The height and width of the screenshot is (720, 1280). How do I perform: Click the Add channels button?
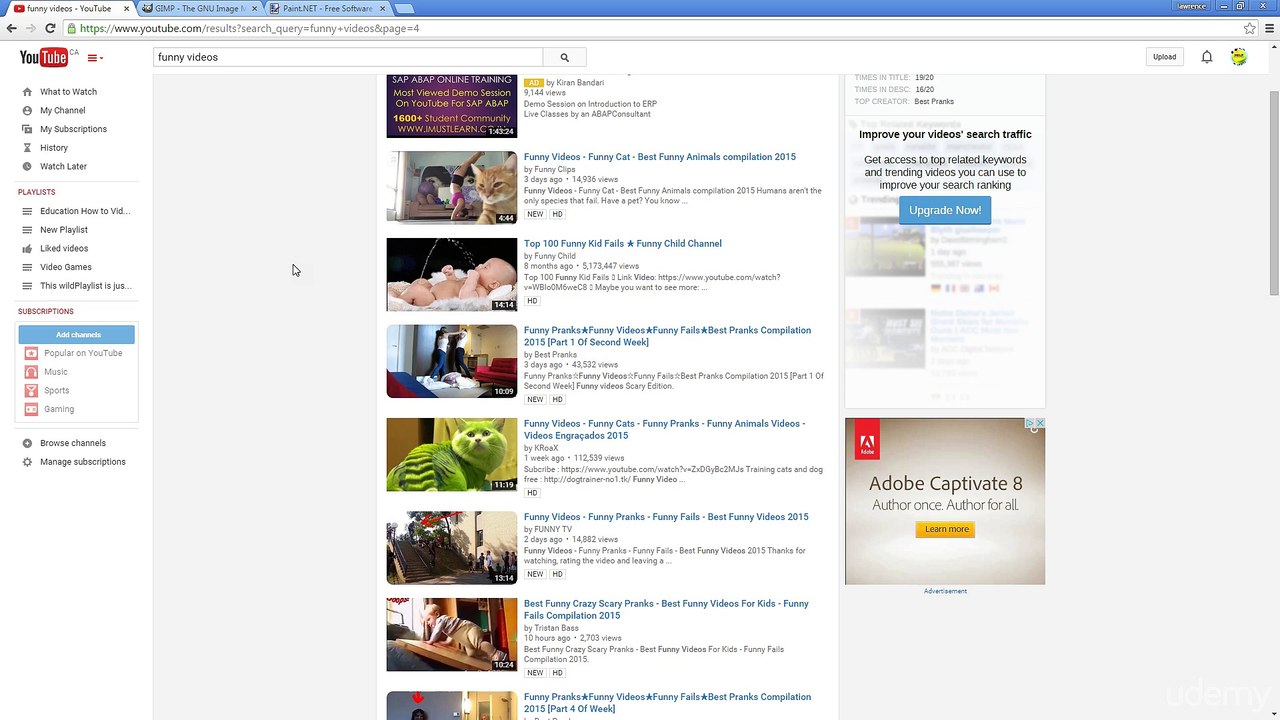pyautogui.click(x=76, y=334)
